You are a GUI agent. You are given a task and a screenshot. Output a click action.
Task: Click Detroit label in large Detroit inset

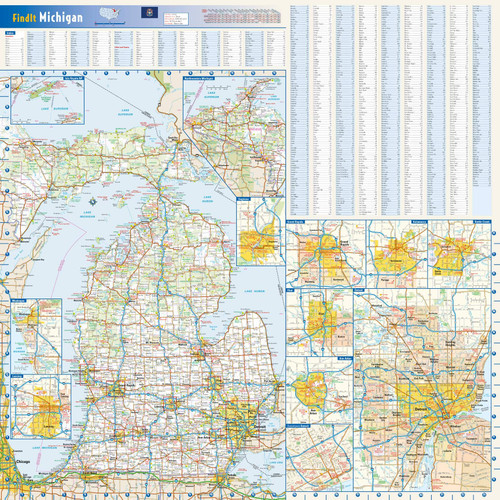coord(421,409)
